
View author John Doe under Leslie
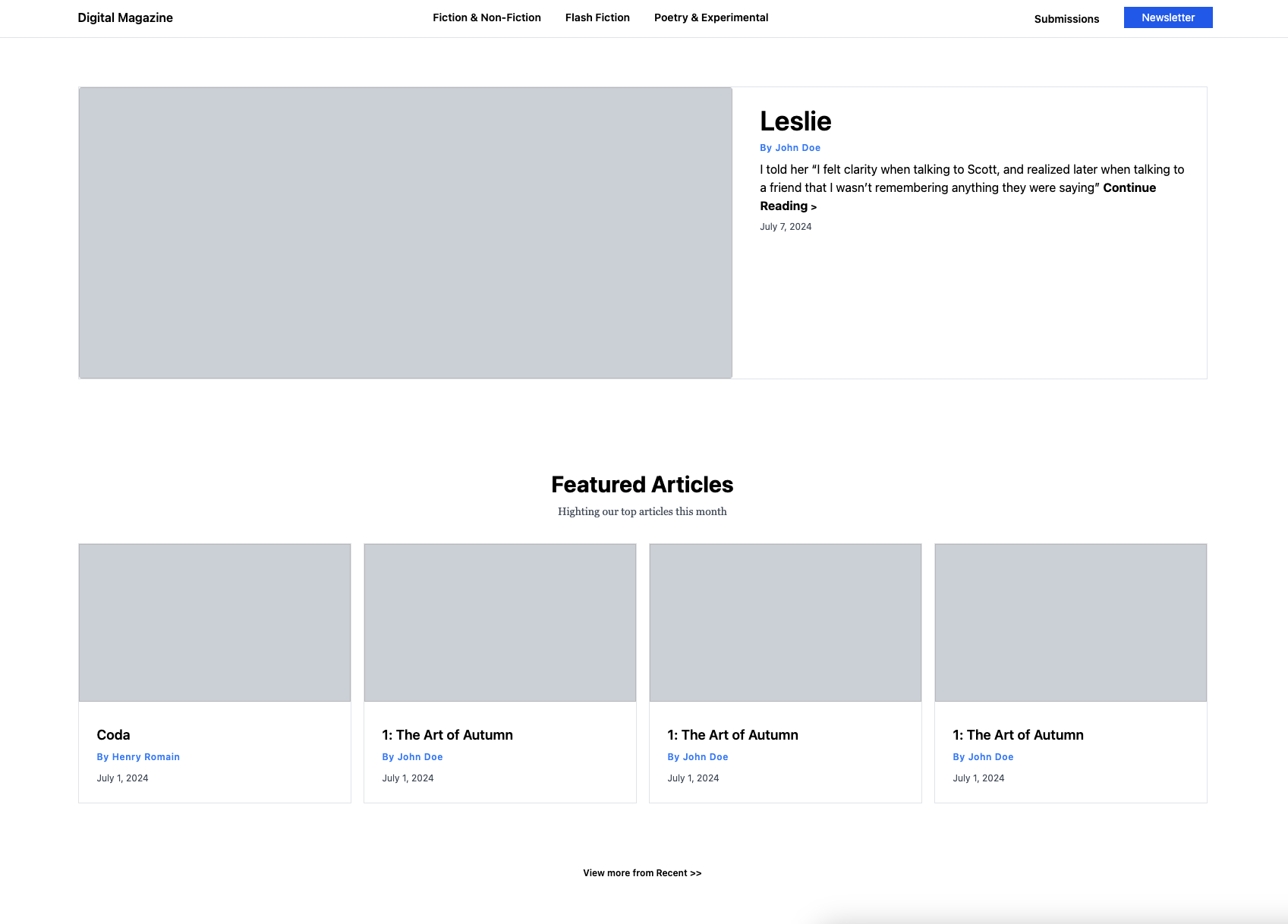790,148
